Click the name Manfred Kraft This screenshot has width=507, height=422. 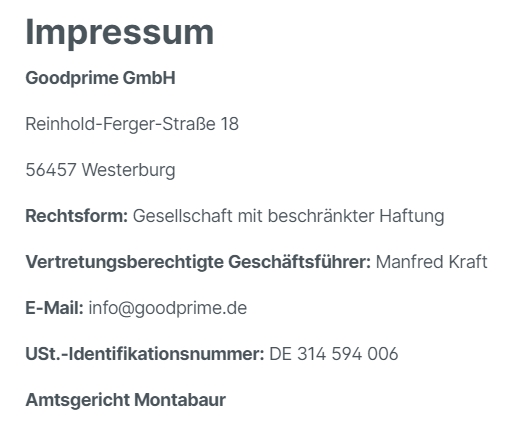(432, 262)
